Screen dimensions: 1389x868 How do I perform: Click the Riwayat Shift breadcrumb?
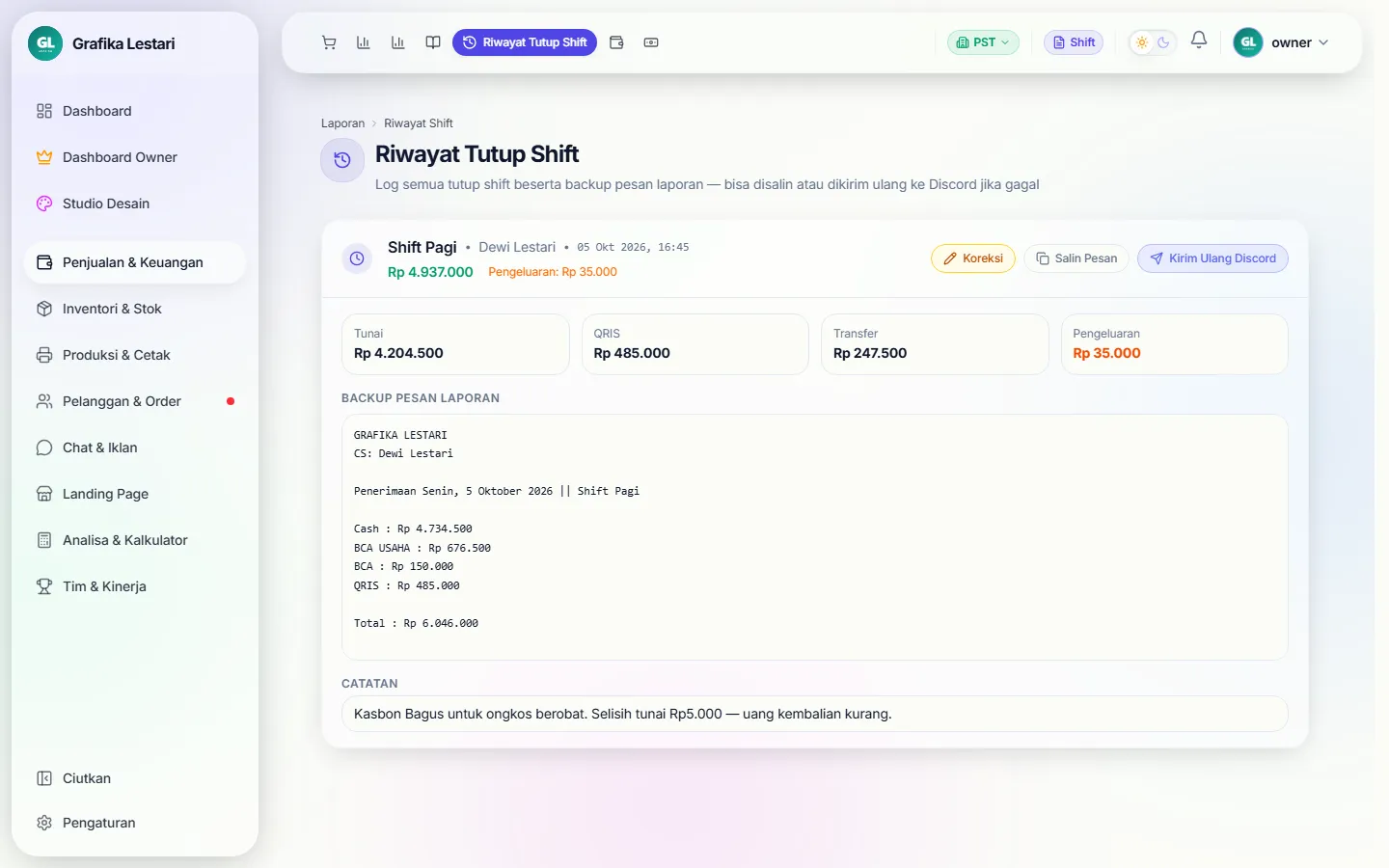tap(419, 123)
